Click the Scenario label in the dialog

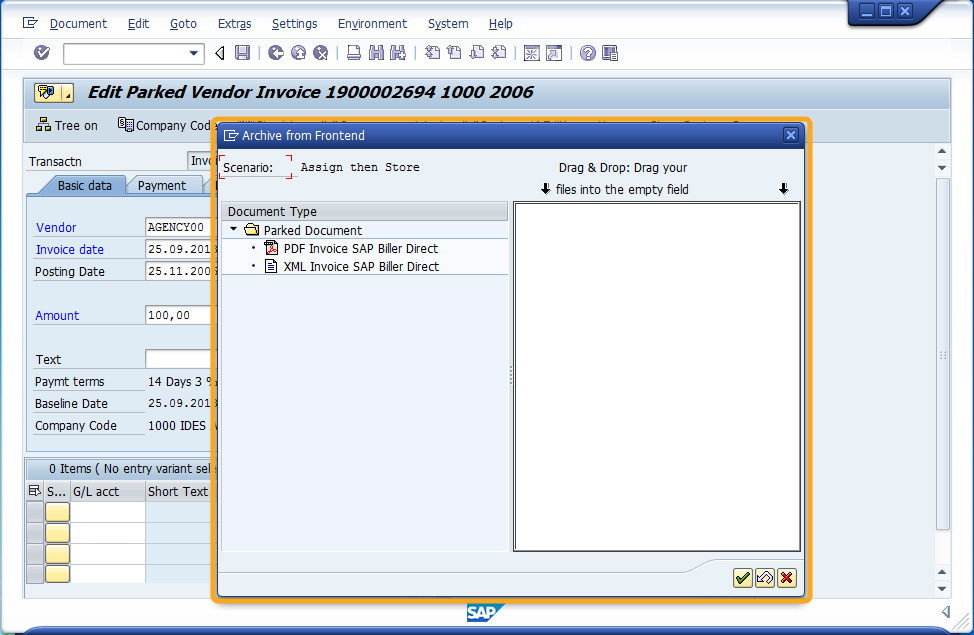(248, 167)
